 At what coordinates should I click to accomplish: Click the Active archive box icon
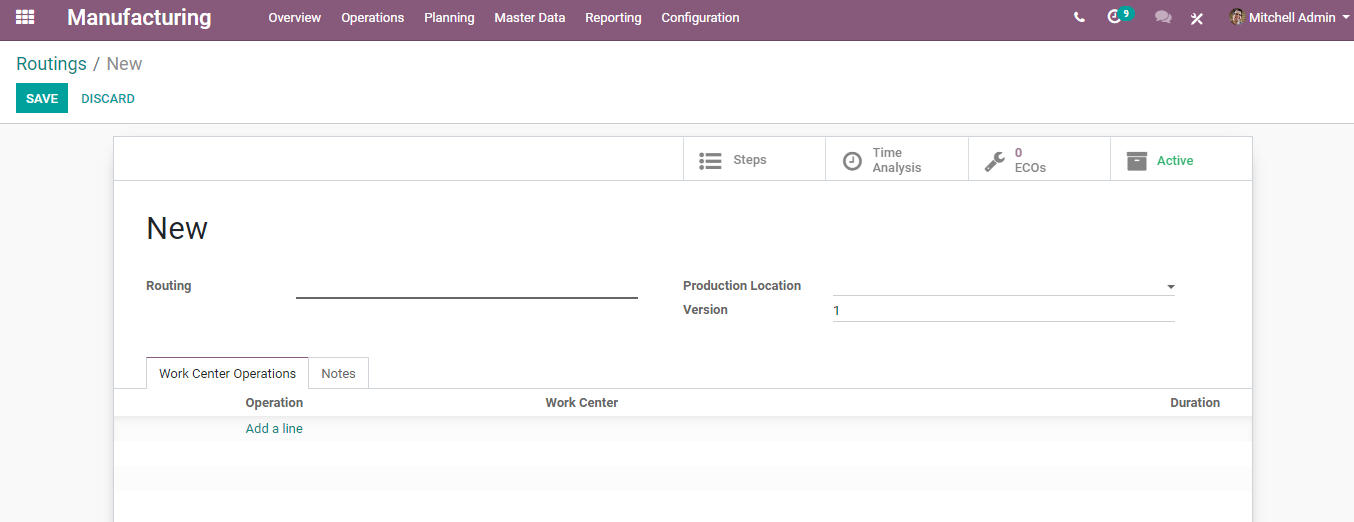1137,160
